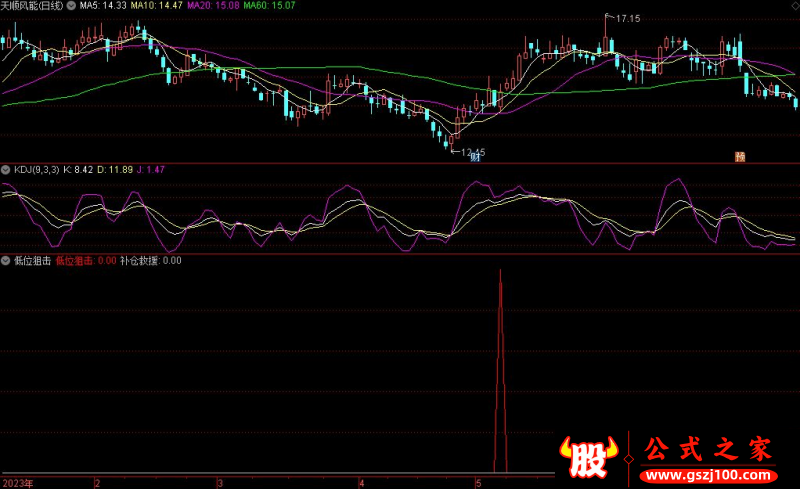The height and width of the screenshot is (489, 800).
Task: Collapse the KDJ indicator panel arrow
Action: coord(6,170)
